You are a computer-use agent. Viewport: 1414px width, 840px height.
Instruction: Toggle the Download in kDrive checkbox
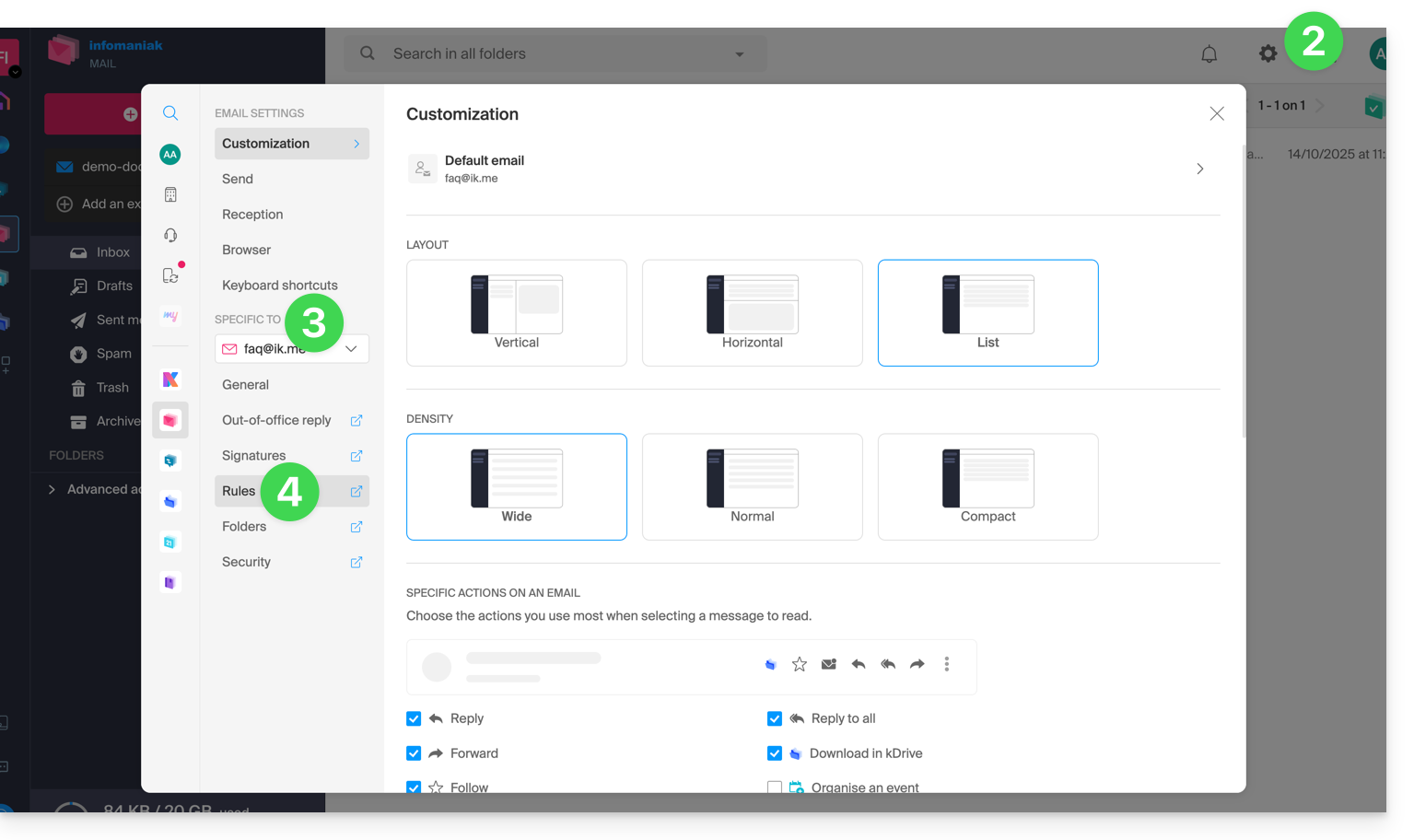(x=775, y=753)
